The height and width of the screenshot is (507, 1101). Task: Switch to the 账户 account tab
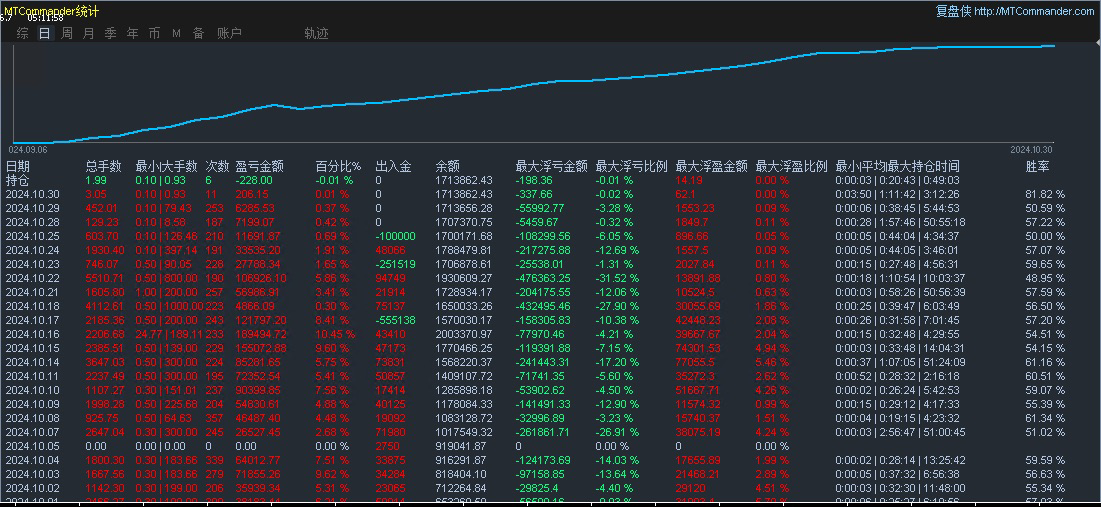click(230, 33)
